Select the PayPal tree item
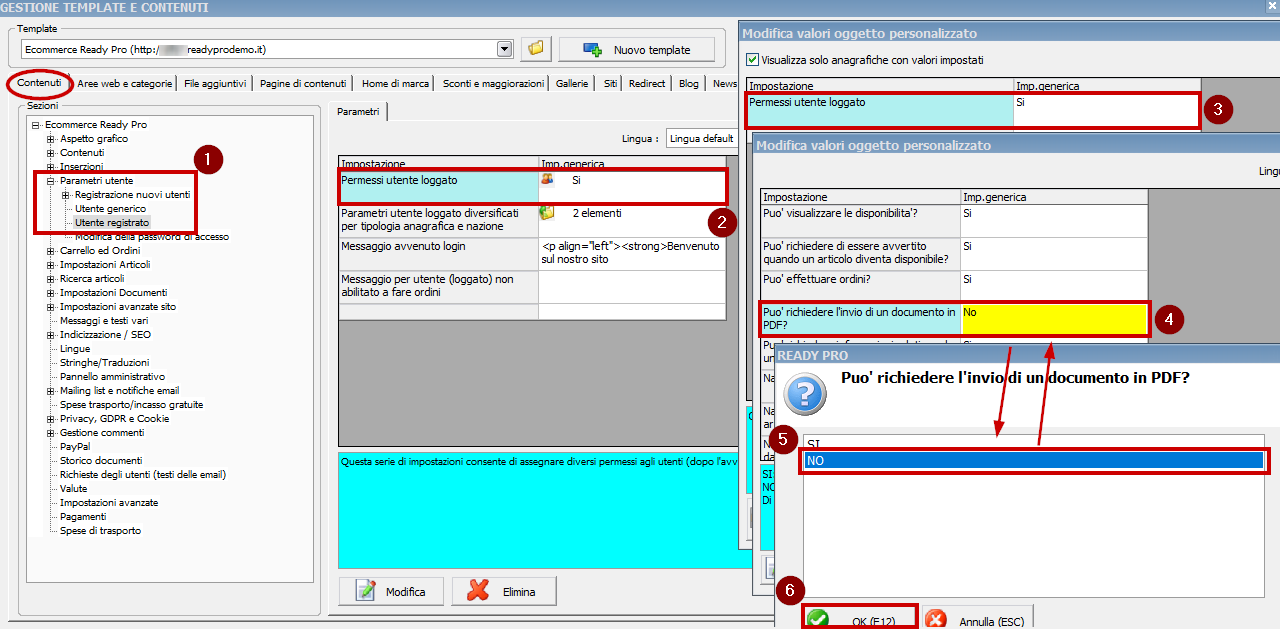1280x629 pixels. pyautogui.click(x=75, y=447)
